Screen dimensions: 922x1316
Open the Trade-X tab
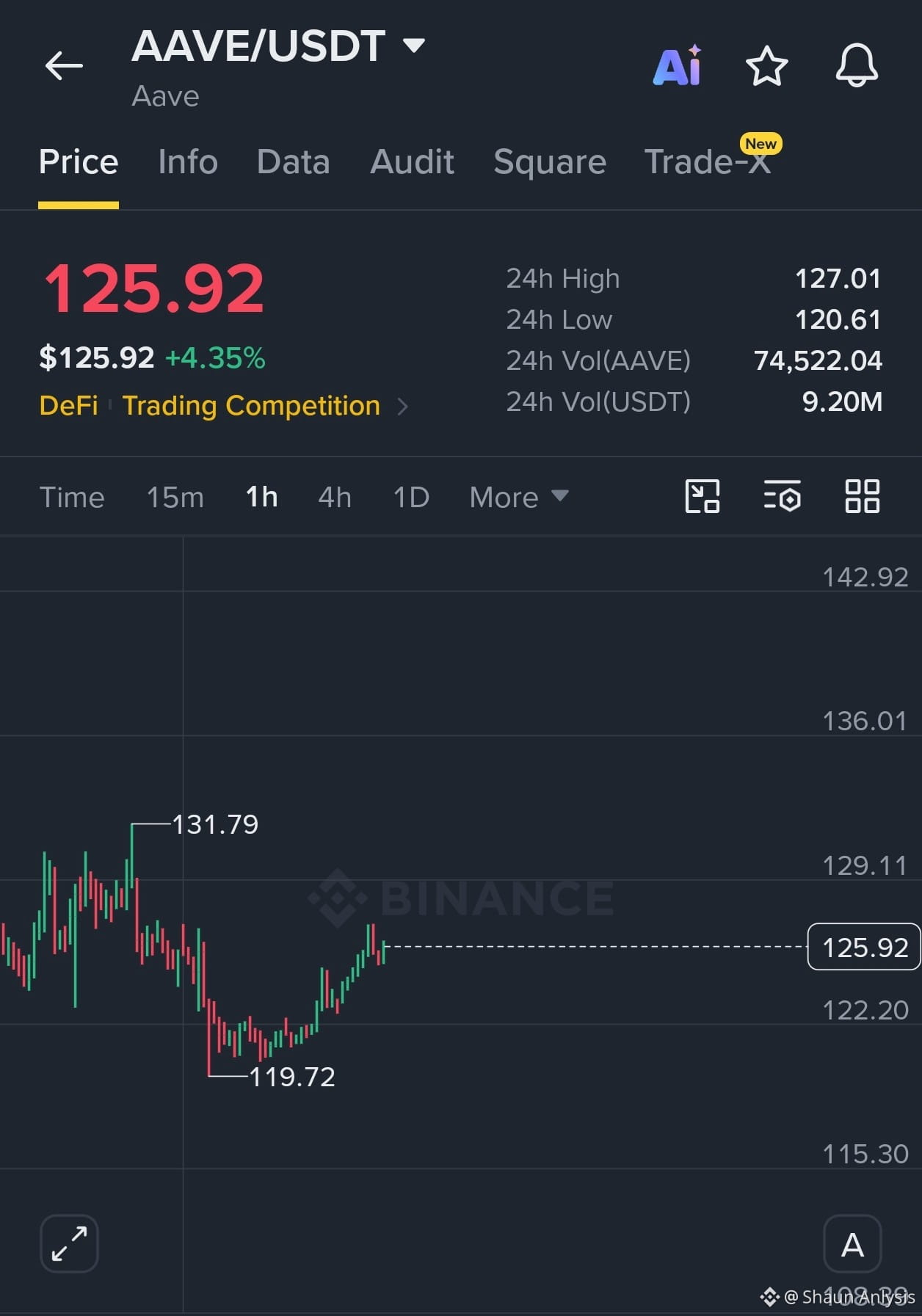click(x=708, y=161)
